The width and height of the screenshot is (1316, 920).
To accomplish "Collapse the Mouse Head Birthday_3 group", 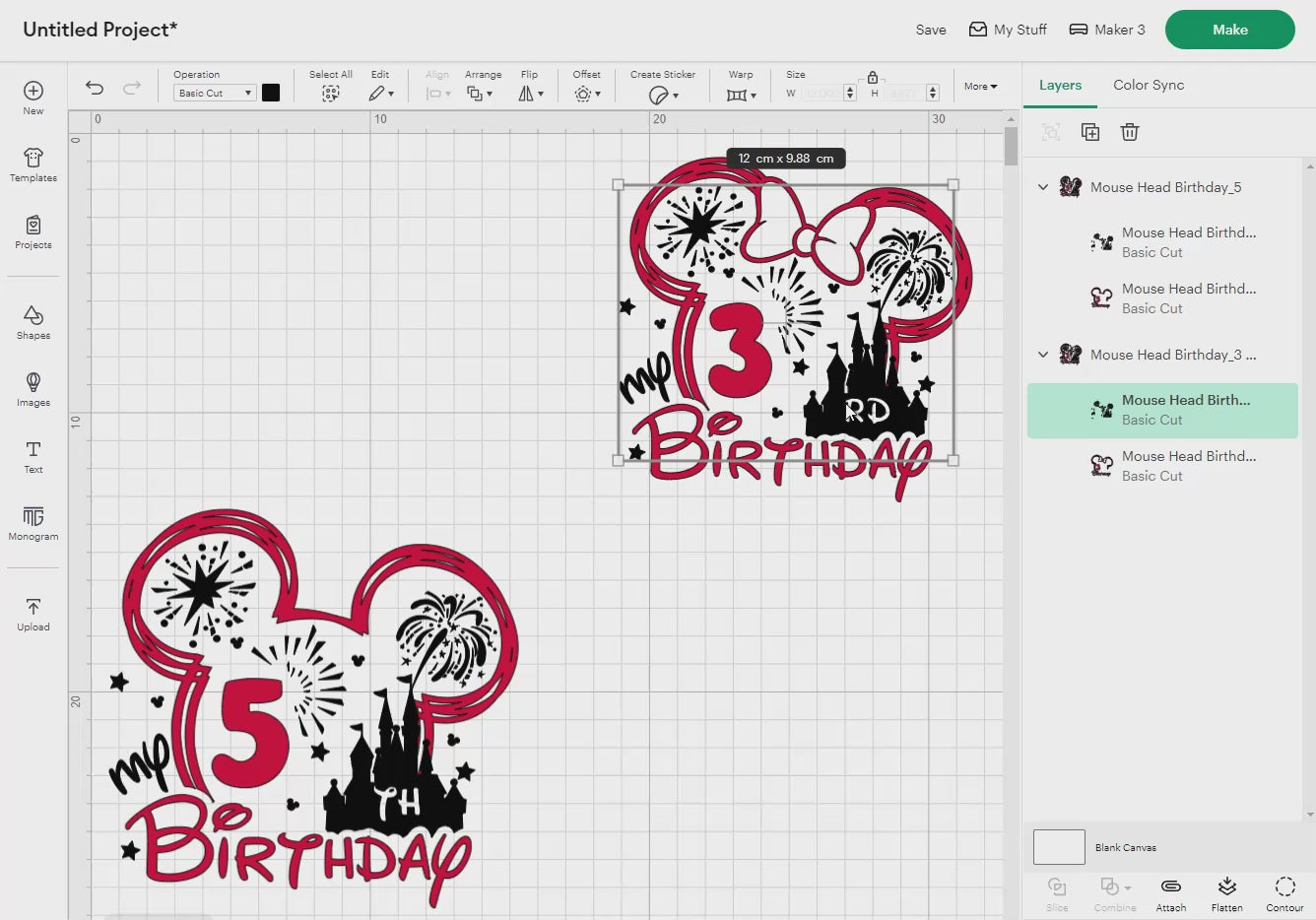I will [x=1043, y=355].
